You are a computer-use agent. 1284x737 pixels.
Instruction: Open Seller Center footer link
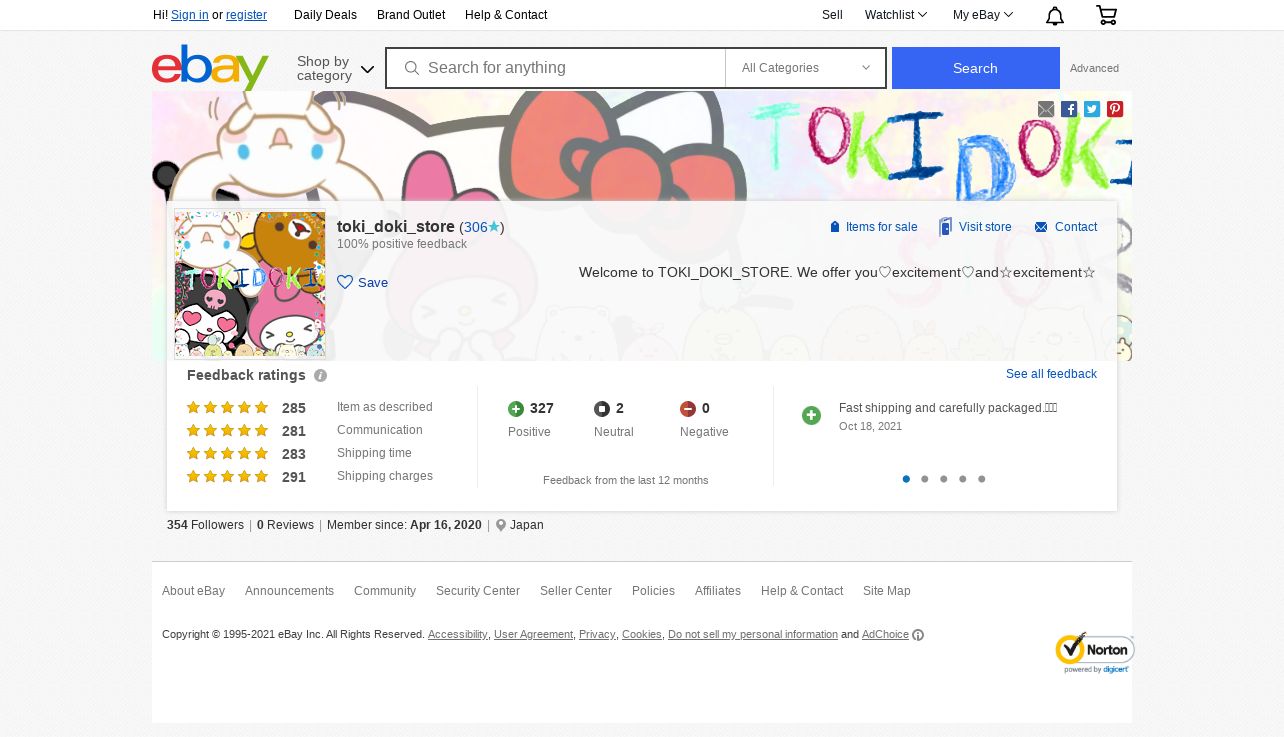(x=576, y=591)
